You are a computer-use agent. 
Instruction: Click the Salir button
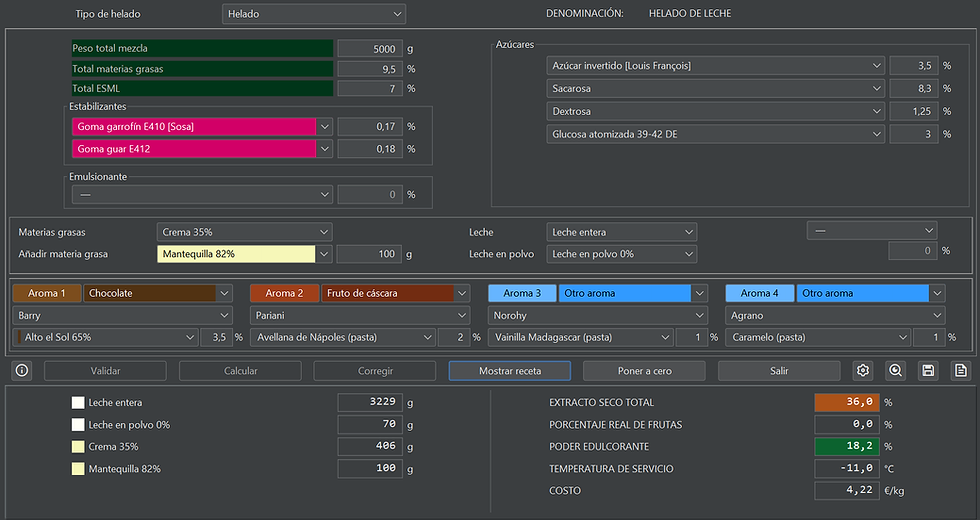pos(779,371)
